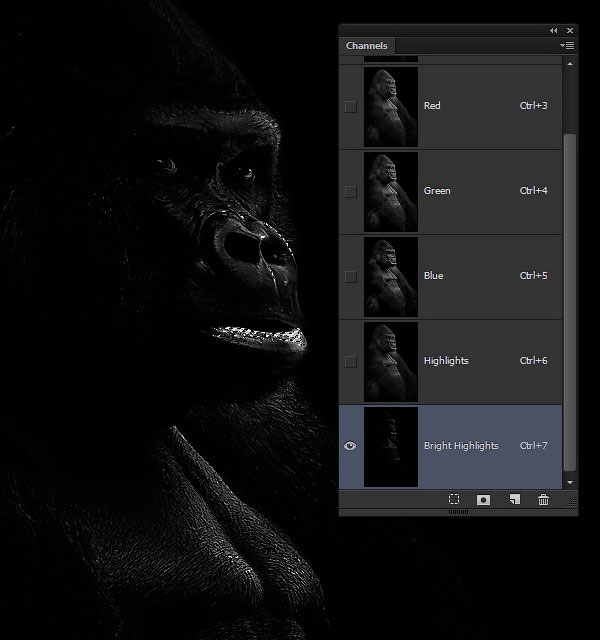This screenshot has height=640, width=600.
Task: Show the Blue channel visibility box
Action: point(351,277)
